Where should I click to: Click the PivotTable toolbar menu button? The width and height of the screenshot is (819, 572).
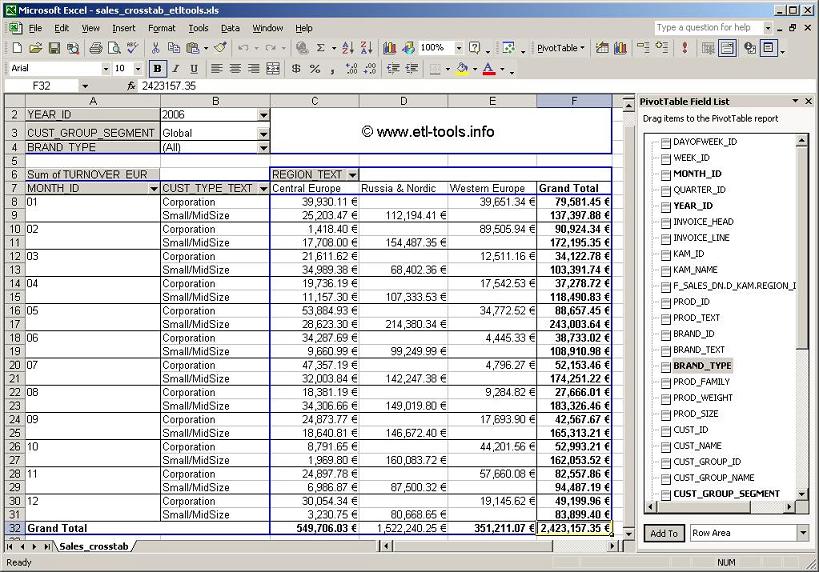[x=560, y=48]
